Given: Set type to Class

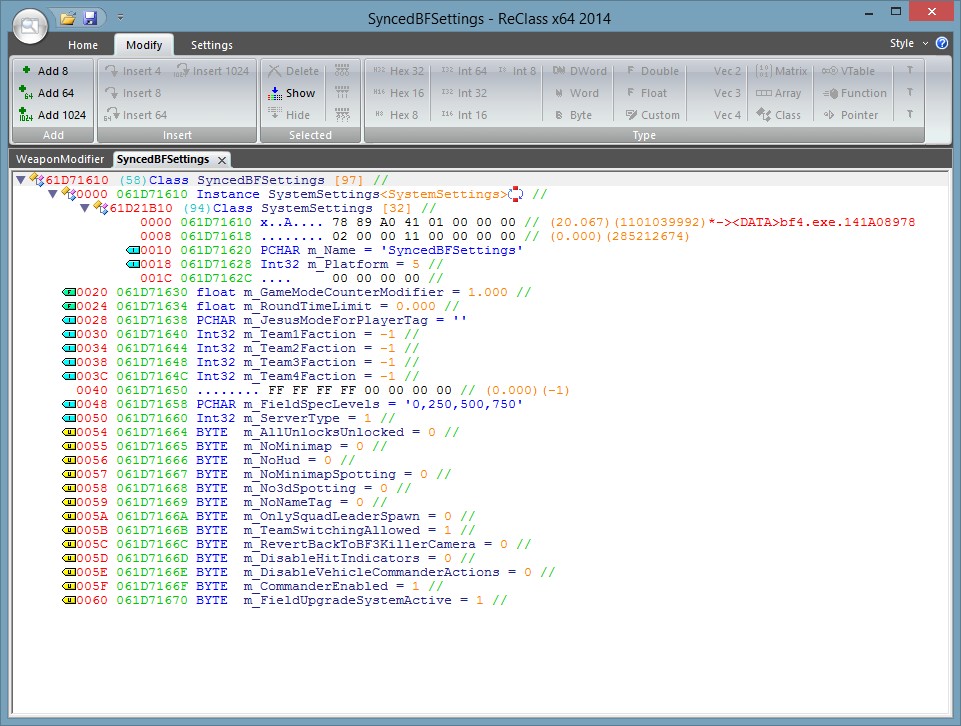Looking at the screenshot, I should pos(778,115).
